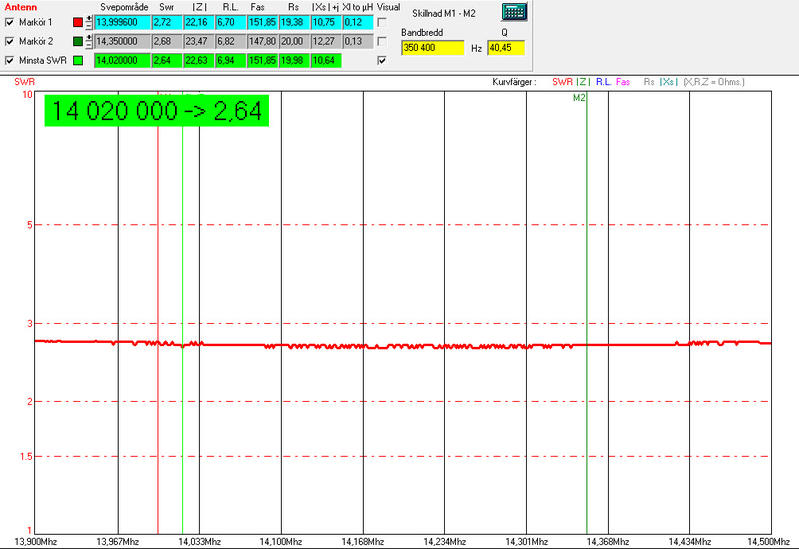Click |Z| in the Kurvfärger legend

pos(583,82)
